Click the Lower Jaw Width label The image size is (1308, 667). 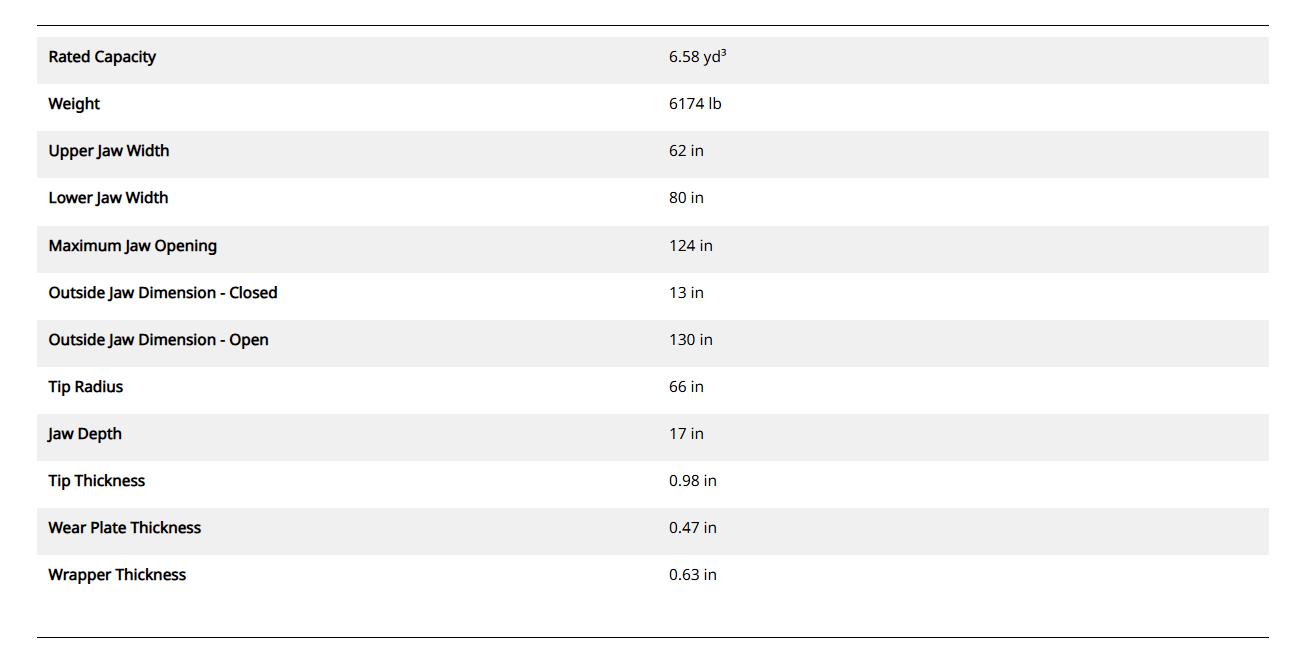[x=108, y=198]
